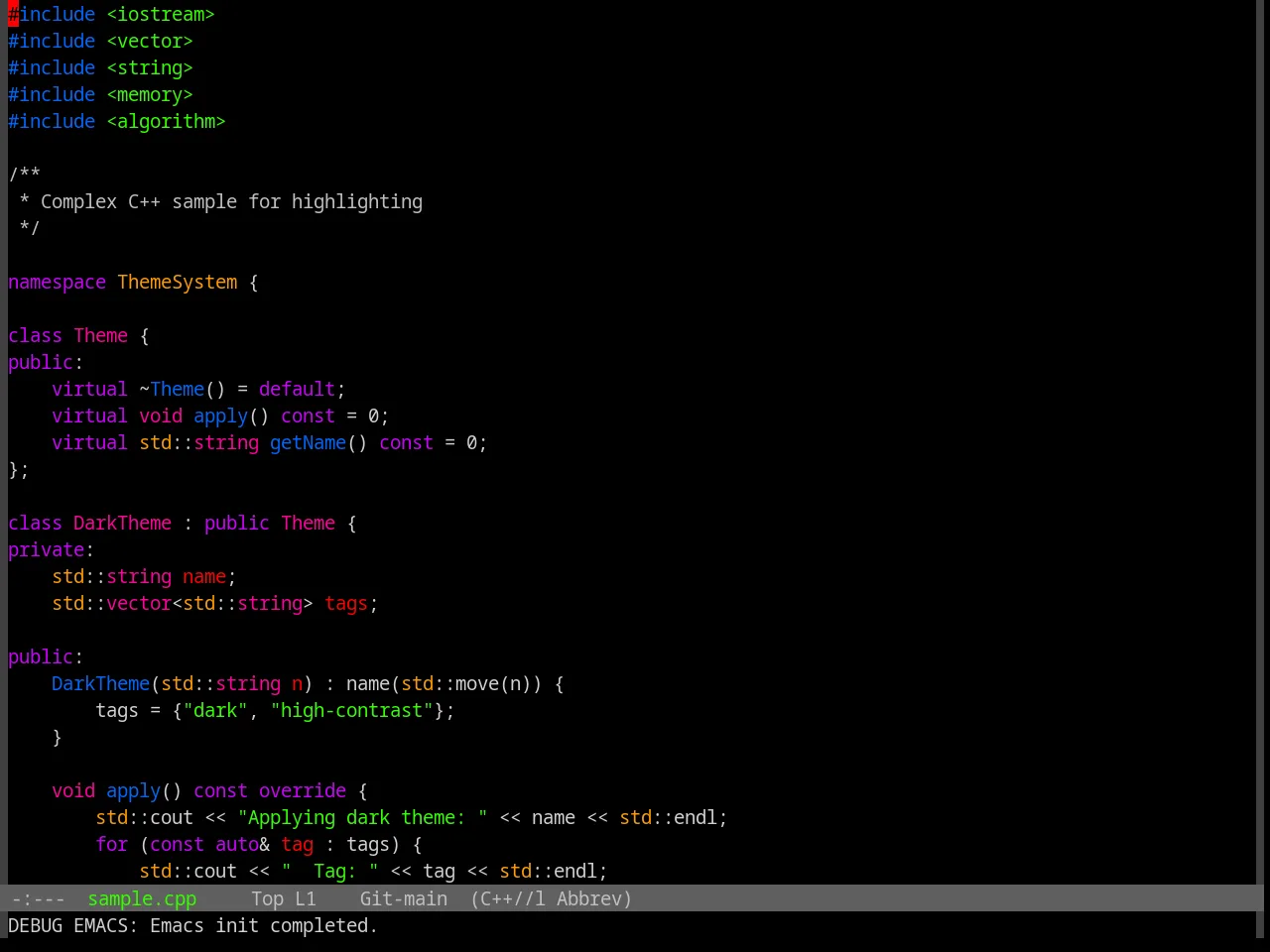
Task: Click 'DarkTheme' in the class declaration line
Action: (x=122, y=523)
